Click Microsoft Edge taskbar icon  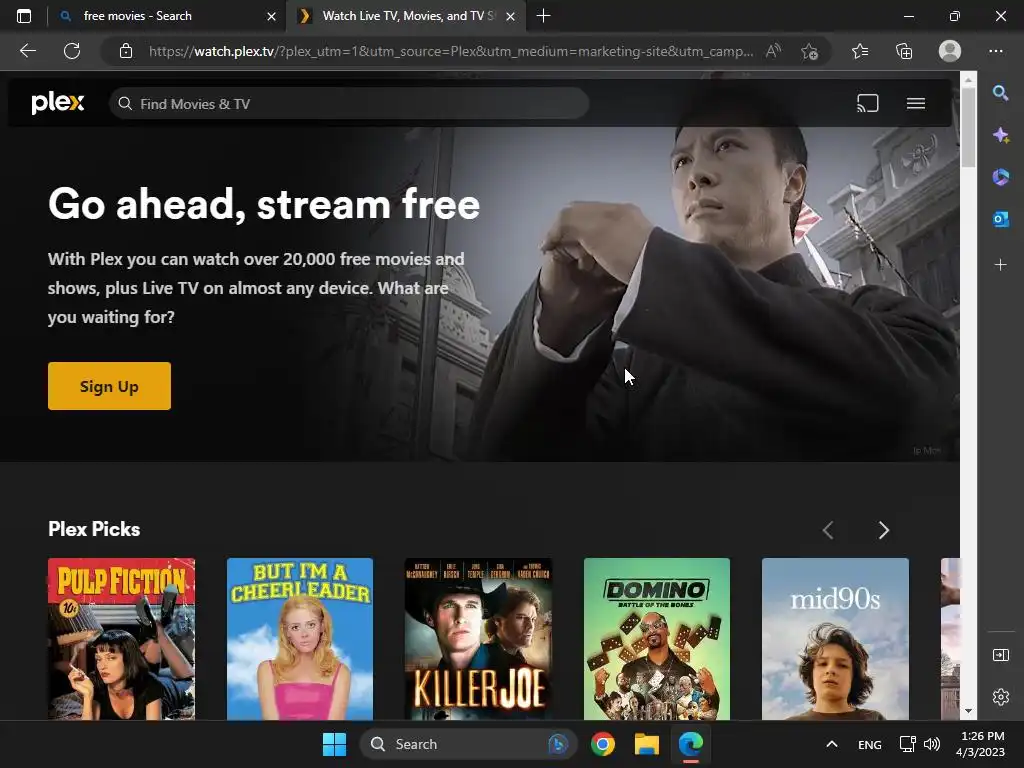[690, 744]
